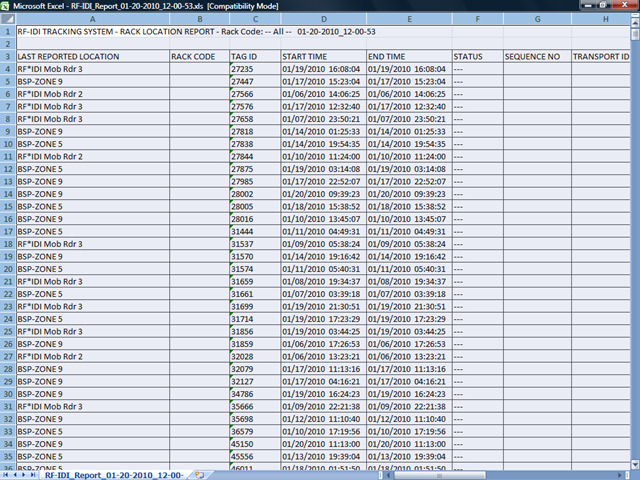
Task: Click the Excel application icon in title bar
Action: tap(6, 6)
